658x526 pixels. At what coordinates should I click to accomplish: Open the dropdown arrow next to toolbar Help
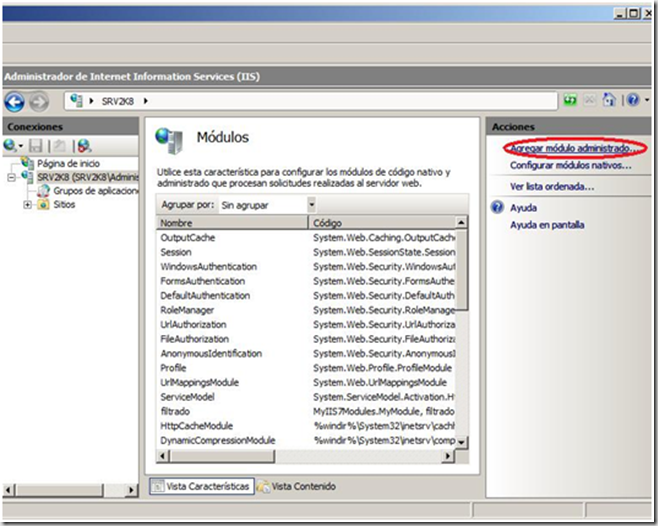pyautogui.click(x=647, y=100)
